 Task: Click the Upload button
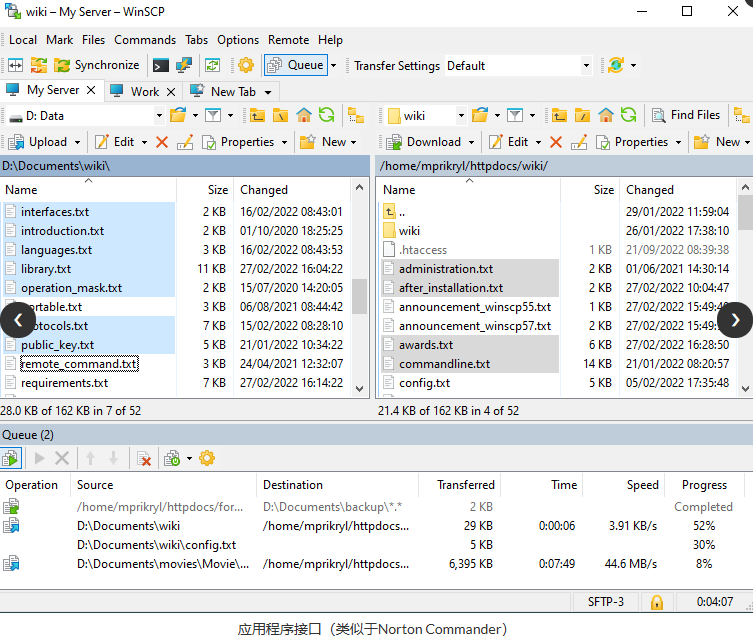click(38, 142)
